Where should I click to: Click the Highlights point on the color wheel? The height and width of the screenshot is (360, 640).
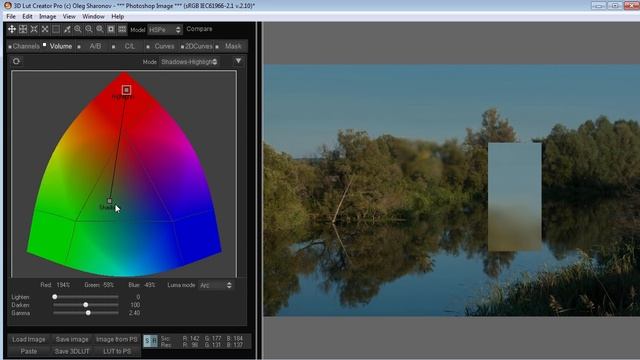[x=127, y=90]
